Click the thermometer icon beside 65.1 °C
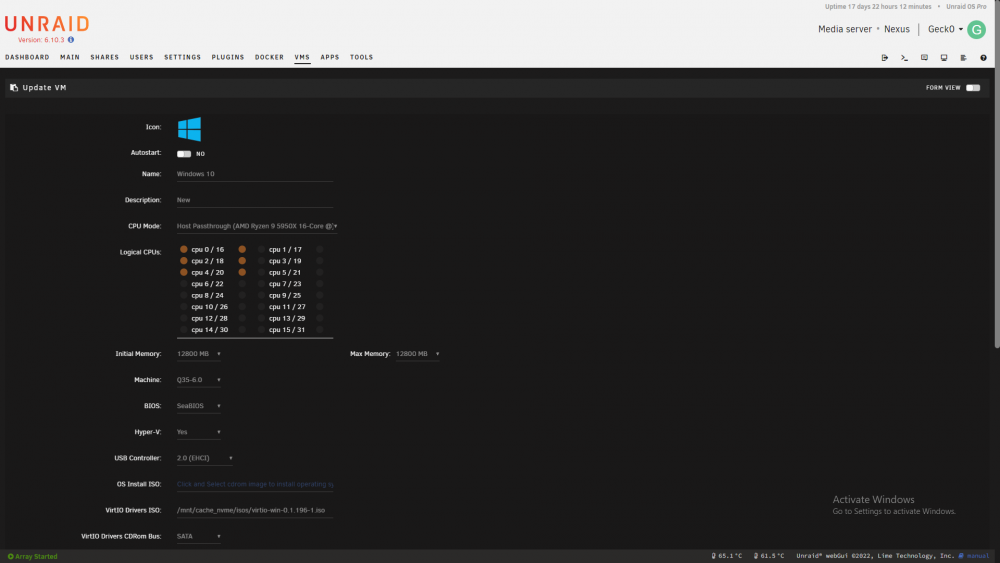Viewport: 1000px width, 563px height. (714, 556)
